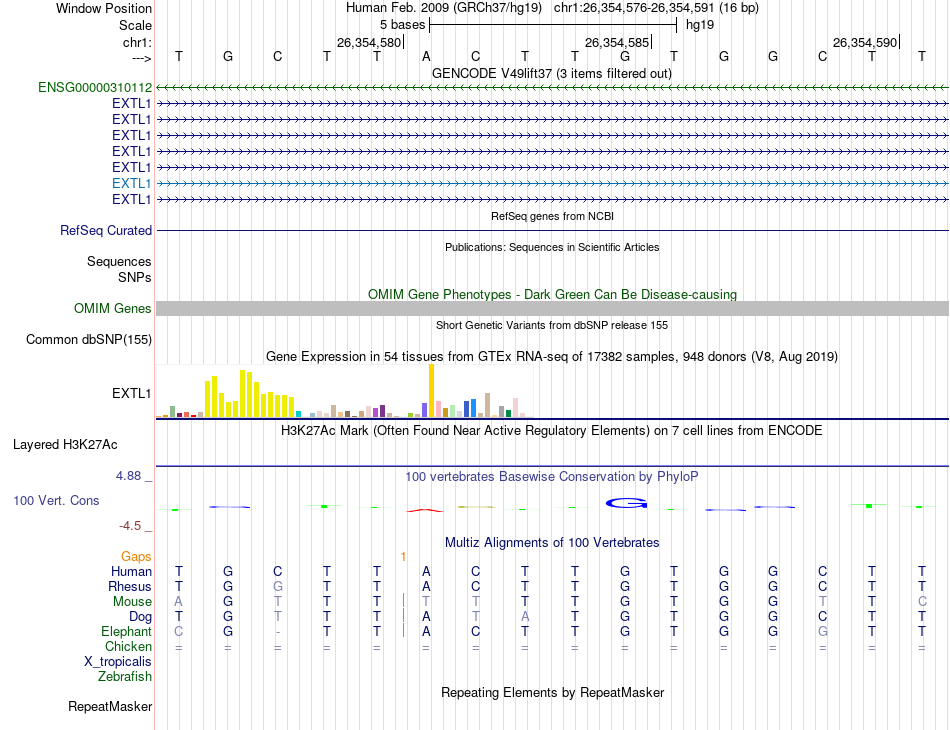This screenshot has width=950, height=730.
Task: Select the Chicken alignment row label
Action: point(128,646)
